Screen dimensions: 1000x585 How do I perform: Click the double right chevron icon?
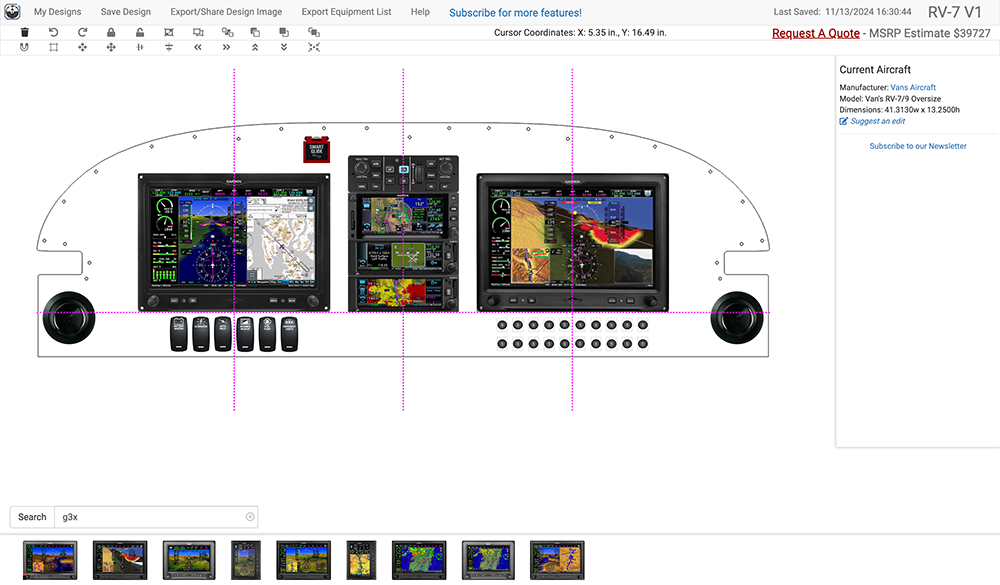[226, 47]
